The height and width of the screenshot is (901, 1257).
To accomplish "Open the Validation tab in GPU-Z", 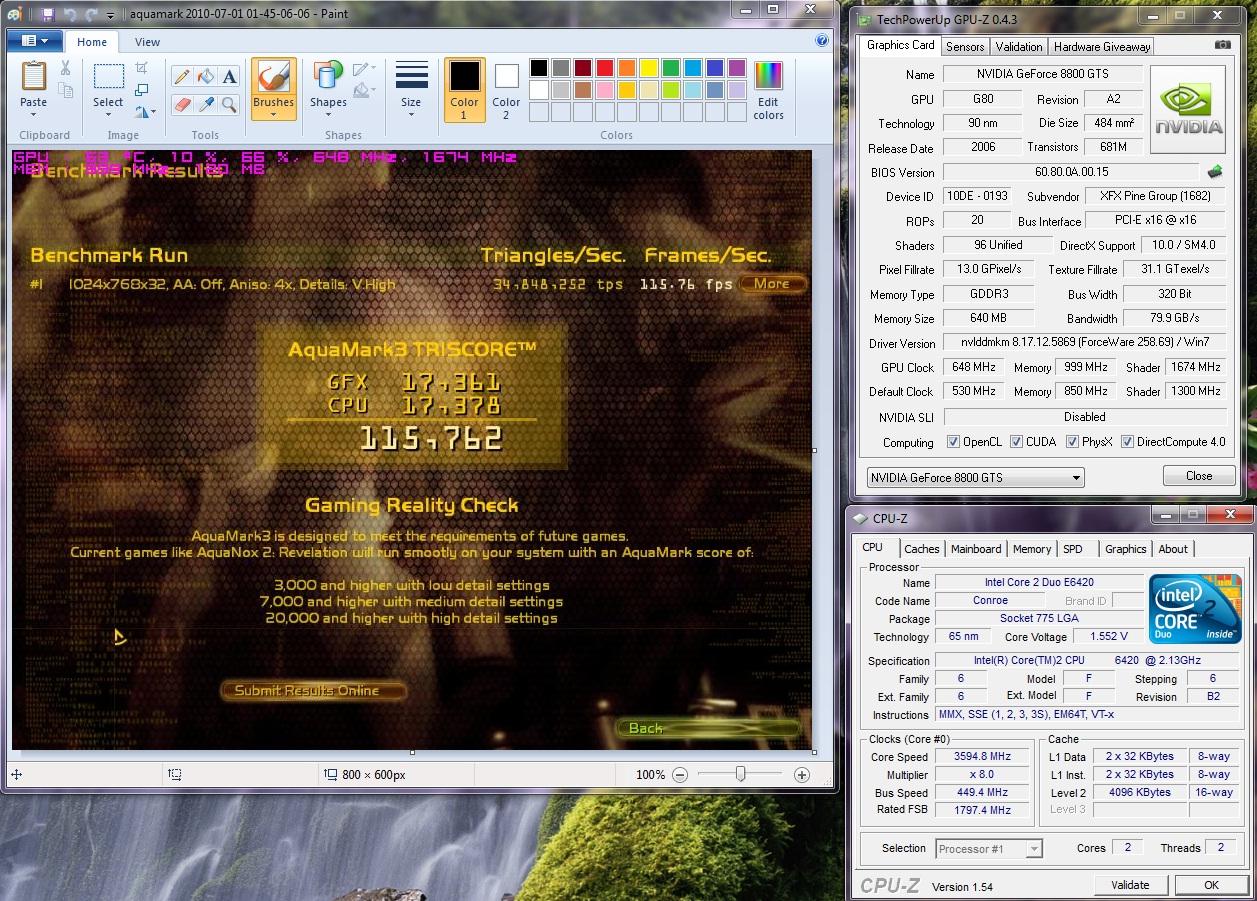I will point(1019,46).
